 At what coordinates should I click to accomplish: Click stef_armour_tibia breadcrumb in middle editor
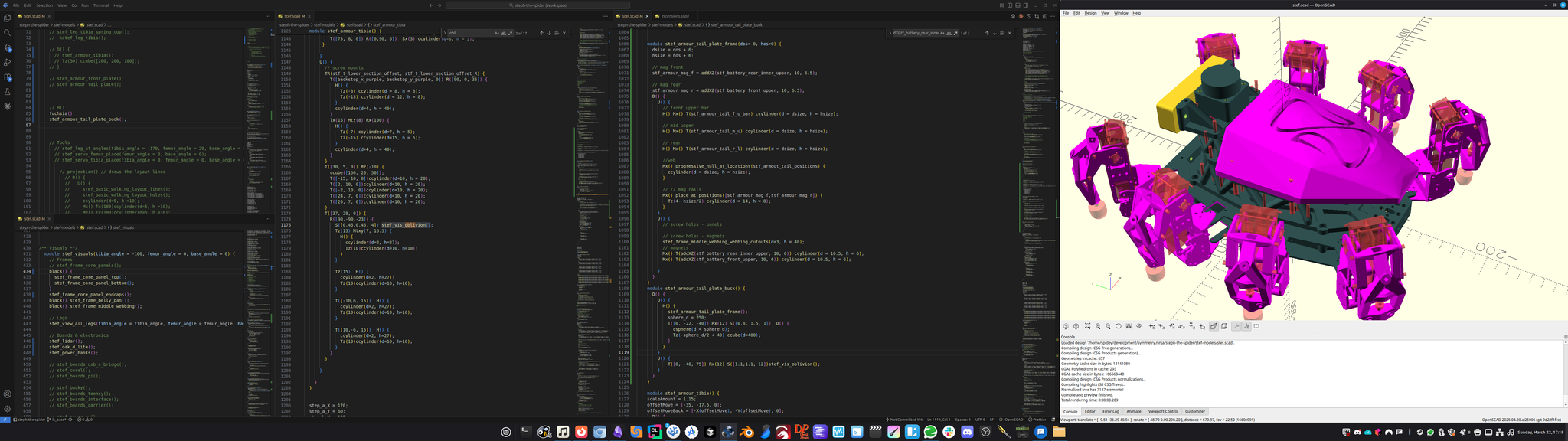tap(387, 24)
